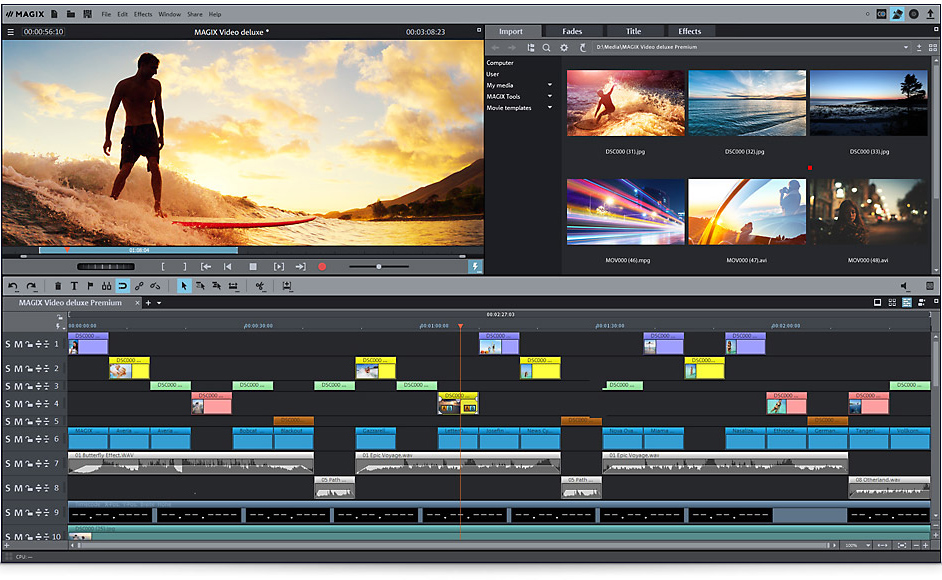Switch Media Pool to large icons view
This screenshot has height=580, width=942.
pos(933,47)
